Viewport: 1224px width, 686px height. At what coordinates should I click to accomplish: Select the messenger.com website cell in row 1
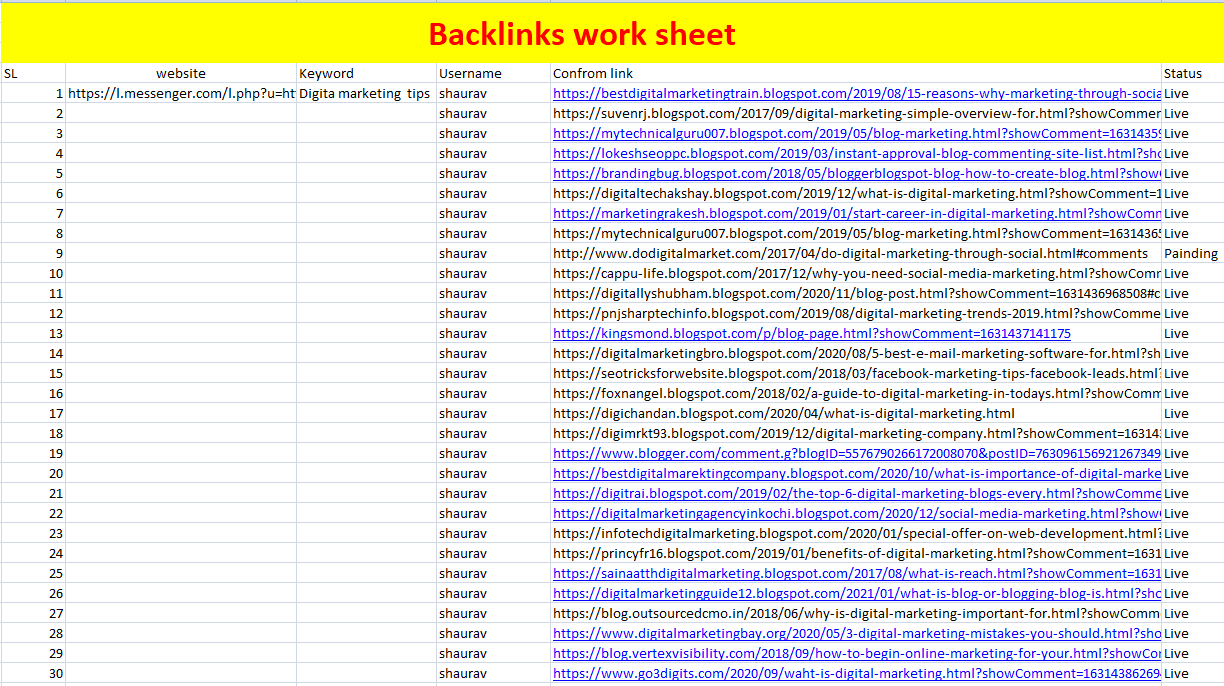[180, 93]
